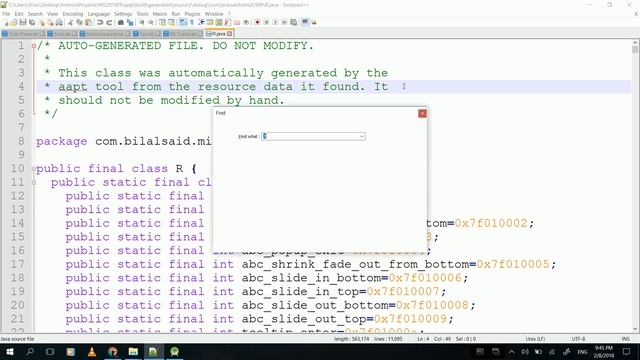Toggle synchronized horizontal scrolling
640x360 pixels.
click(x=171, y=22)
